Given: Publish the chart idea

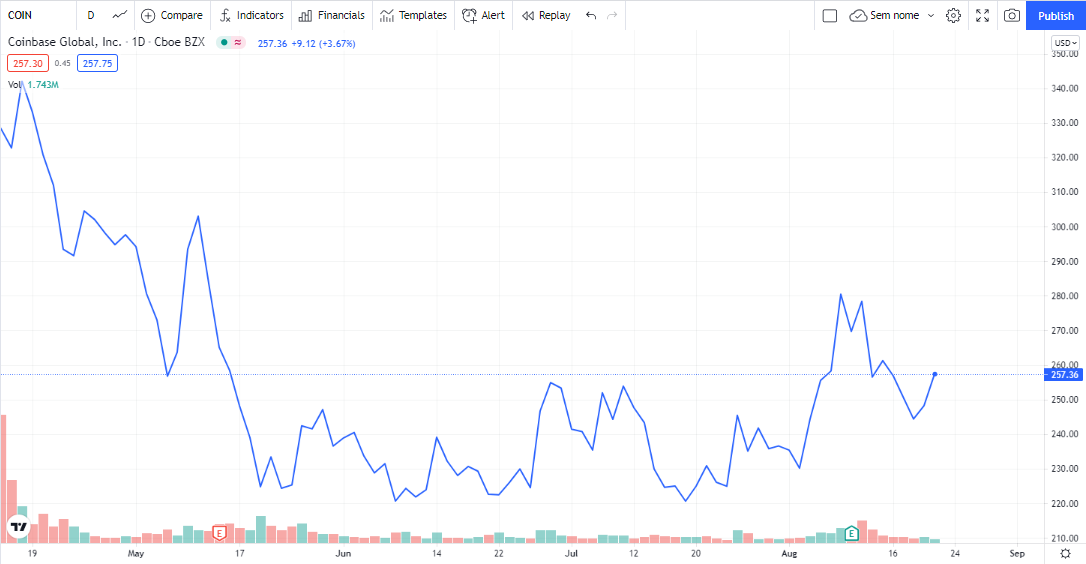Looking at the screenshot, I should [x=1056, y=15].
